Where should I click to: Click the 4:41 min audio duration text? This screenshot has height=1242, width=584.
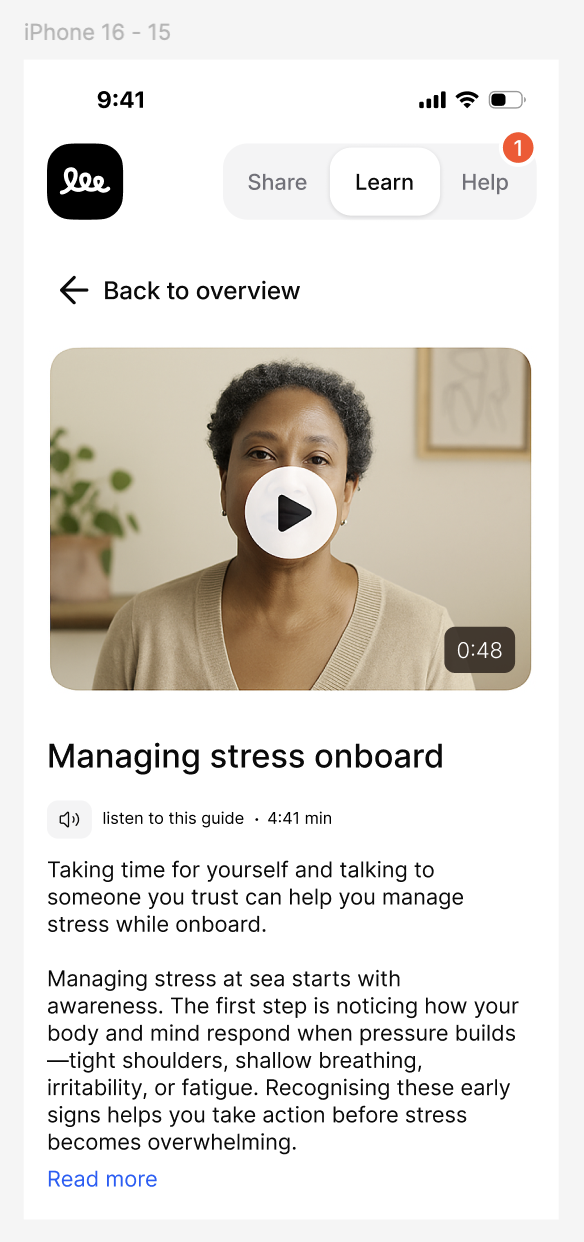point(300,818)
